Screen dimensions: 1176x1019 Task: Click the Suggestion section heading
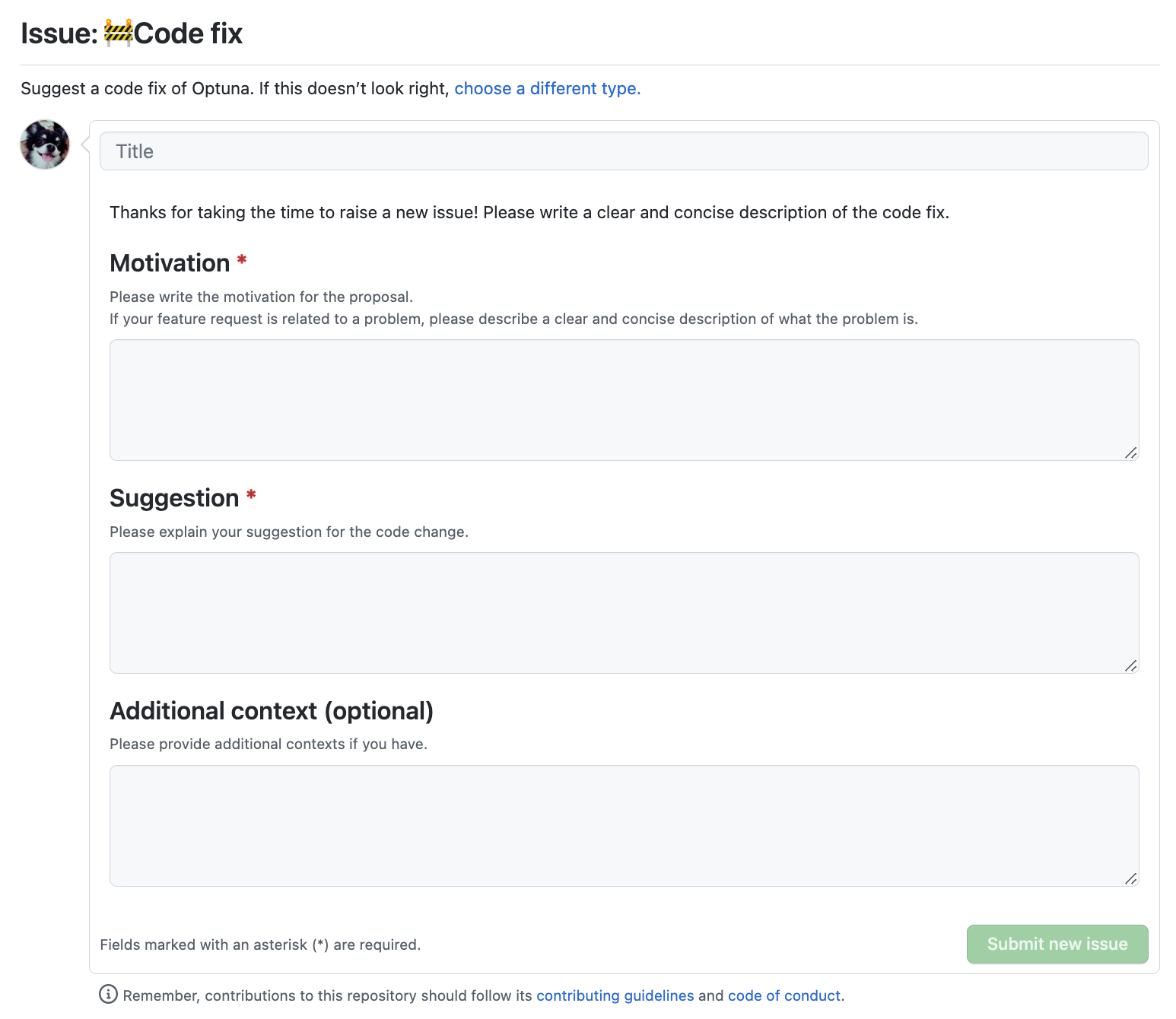point(174,498)
